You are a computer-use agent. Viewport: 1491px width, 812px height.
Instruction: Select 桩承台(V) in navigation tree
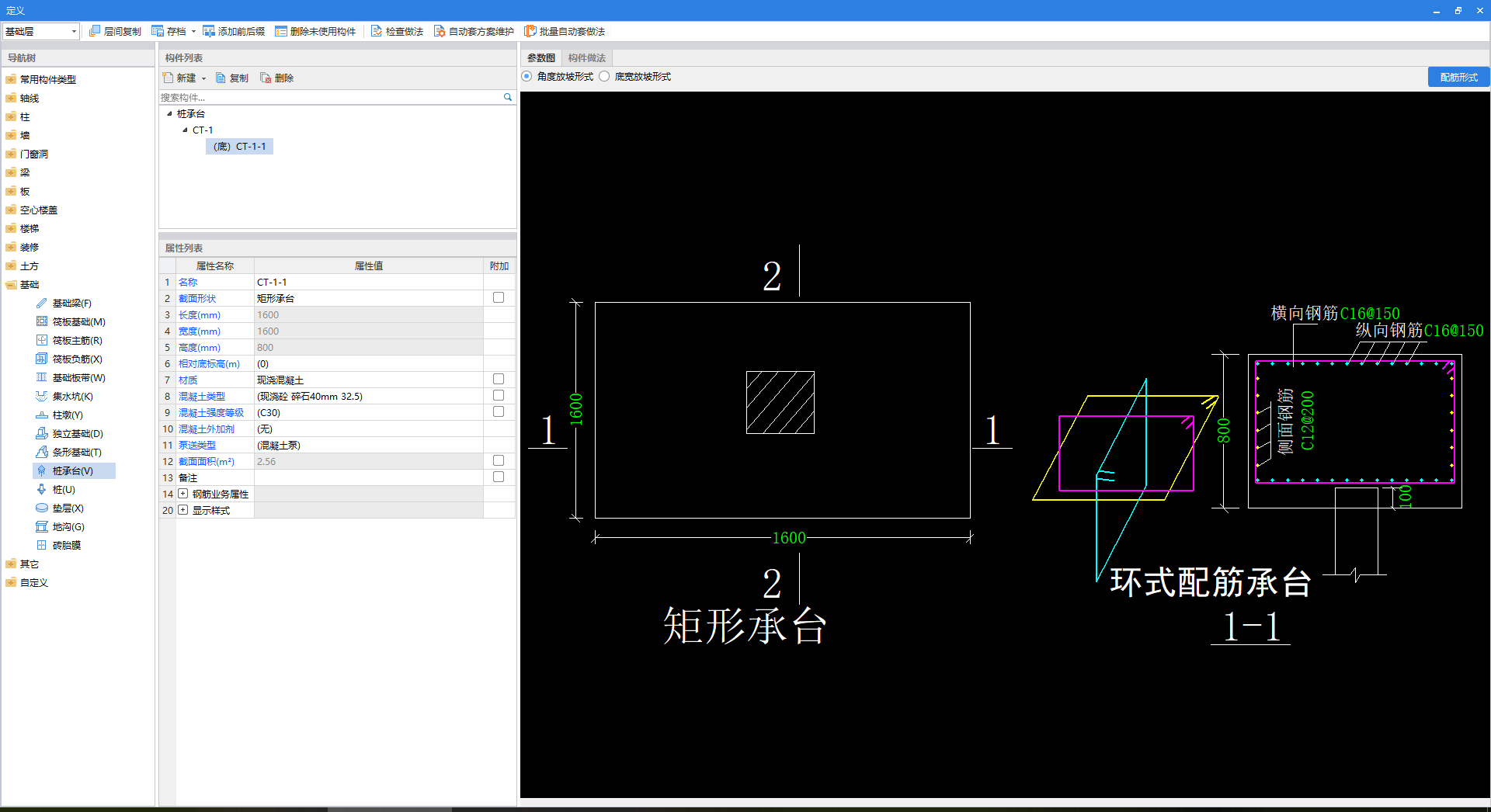(72, 471)
